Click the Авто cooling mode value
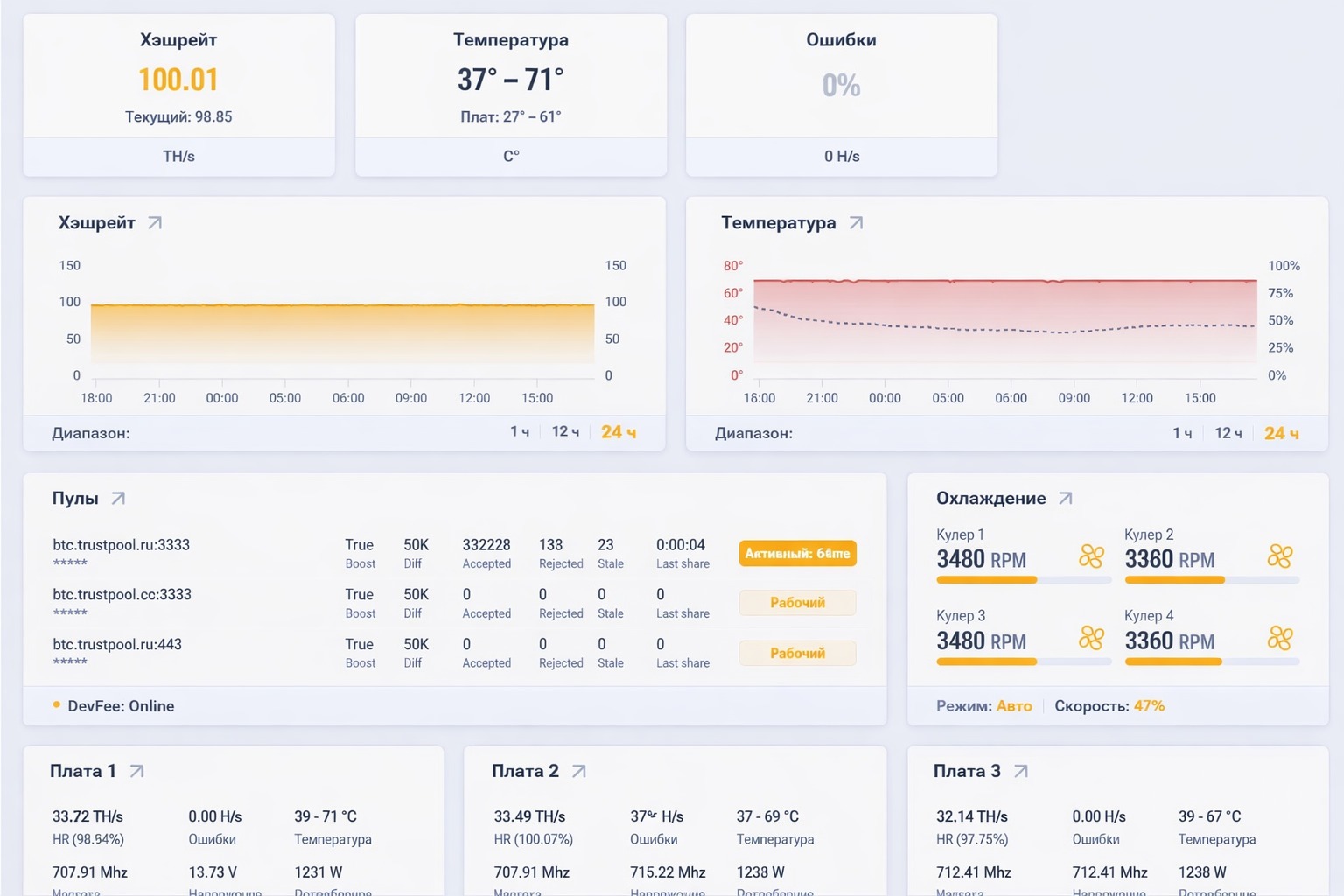Viewport: 1344px width, 896px height. (x=1014, y=706)
